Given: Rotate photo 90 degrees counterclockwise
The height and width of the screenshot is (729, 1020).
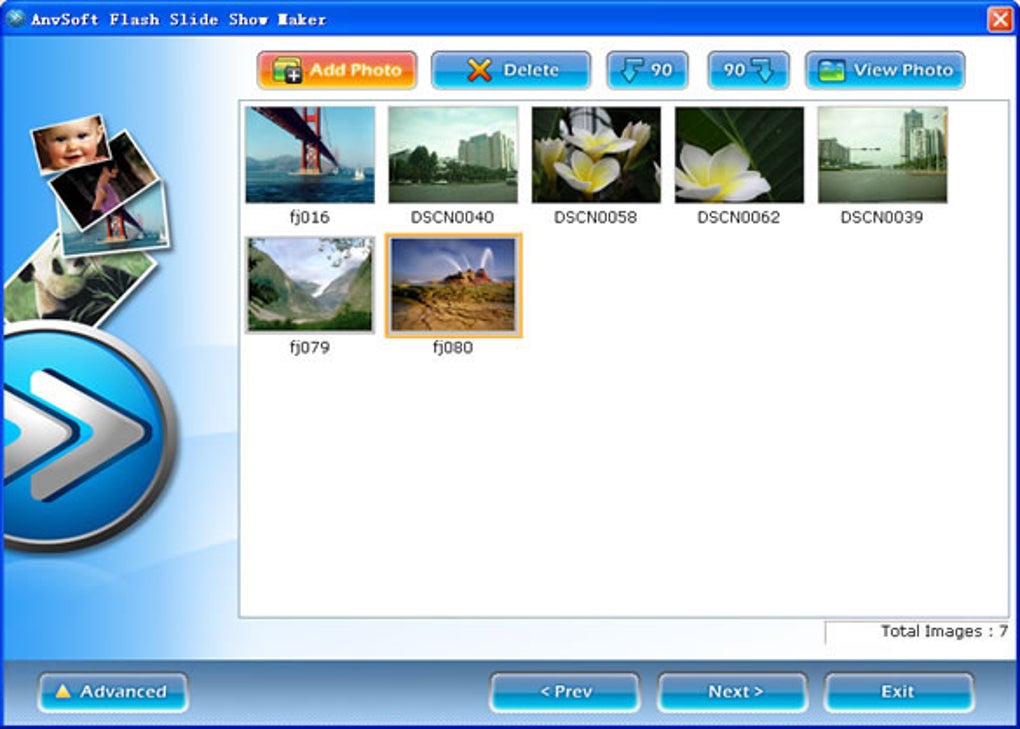Looking at the screenshot, I should pos(647,70).
